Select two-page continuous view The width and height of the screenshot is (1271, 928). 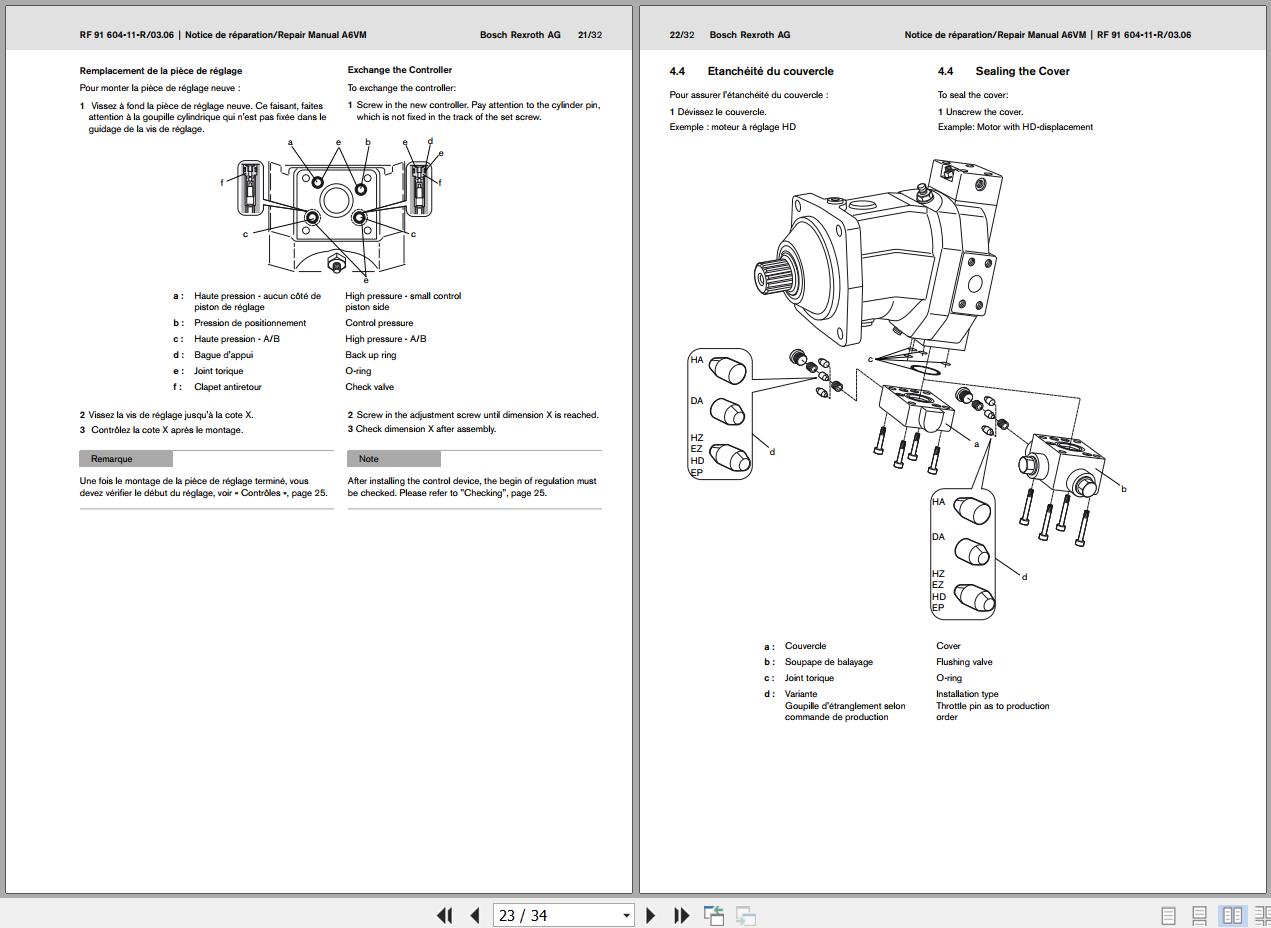[x=1262, y=915]
